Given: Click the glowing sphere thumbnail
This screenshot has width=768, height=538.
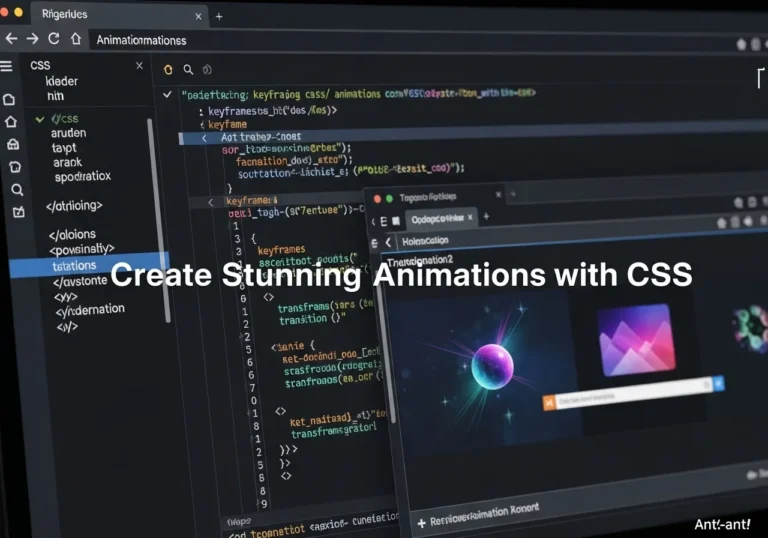Looking at the screenshot, I should 492,366.
